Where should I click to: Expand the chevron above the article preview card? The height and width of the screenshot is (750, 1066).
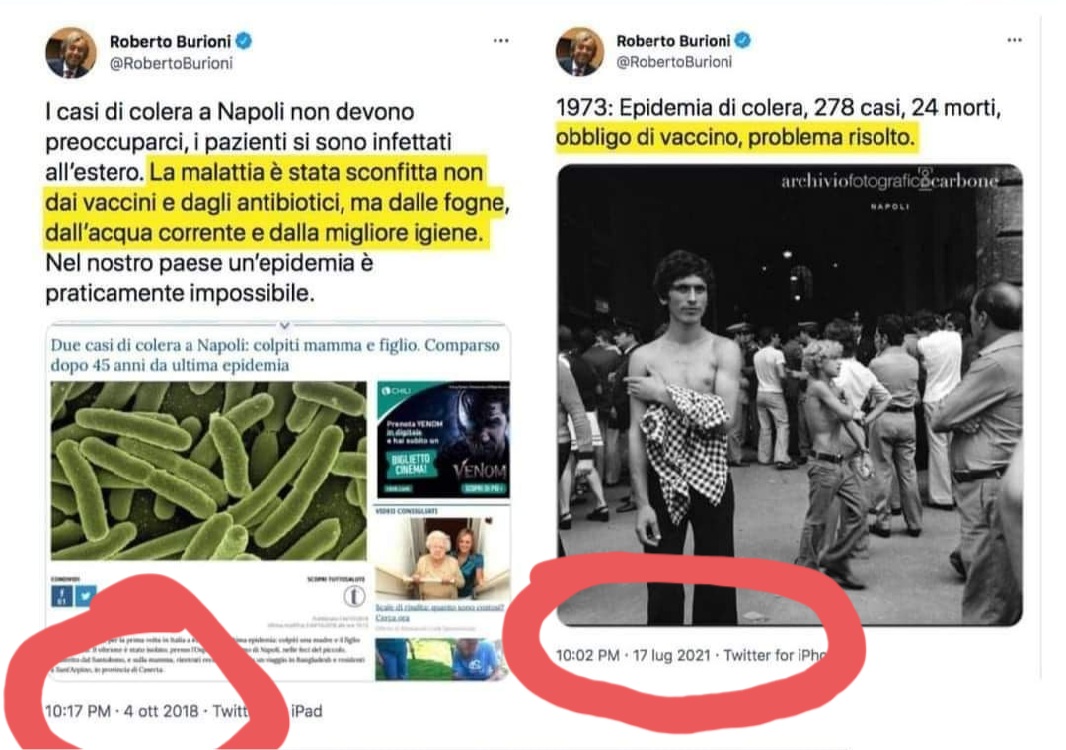(284, 326)
